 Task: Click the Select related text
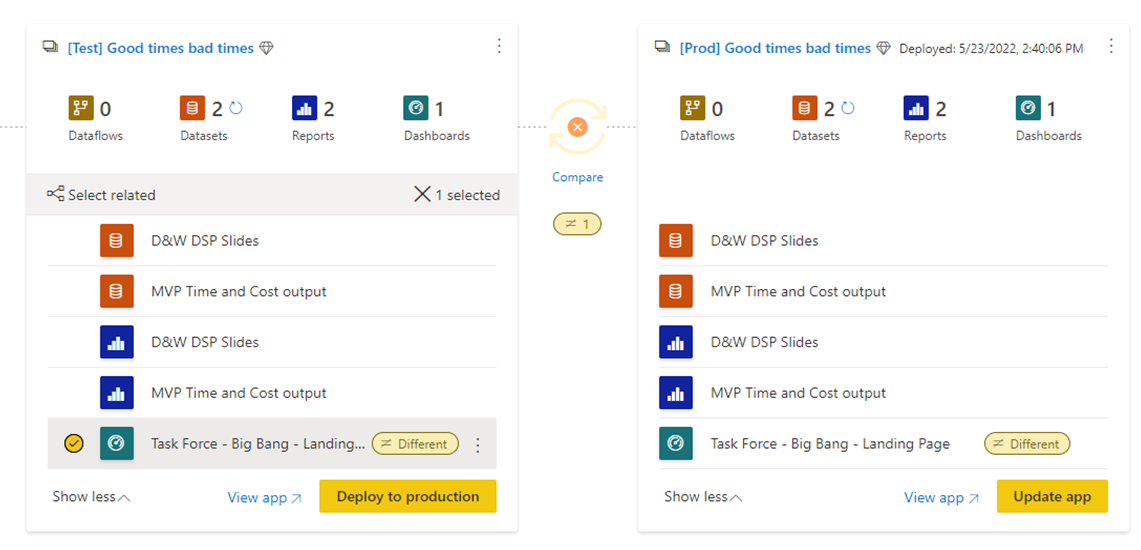(x=112, y=195)
